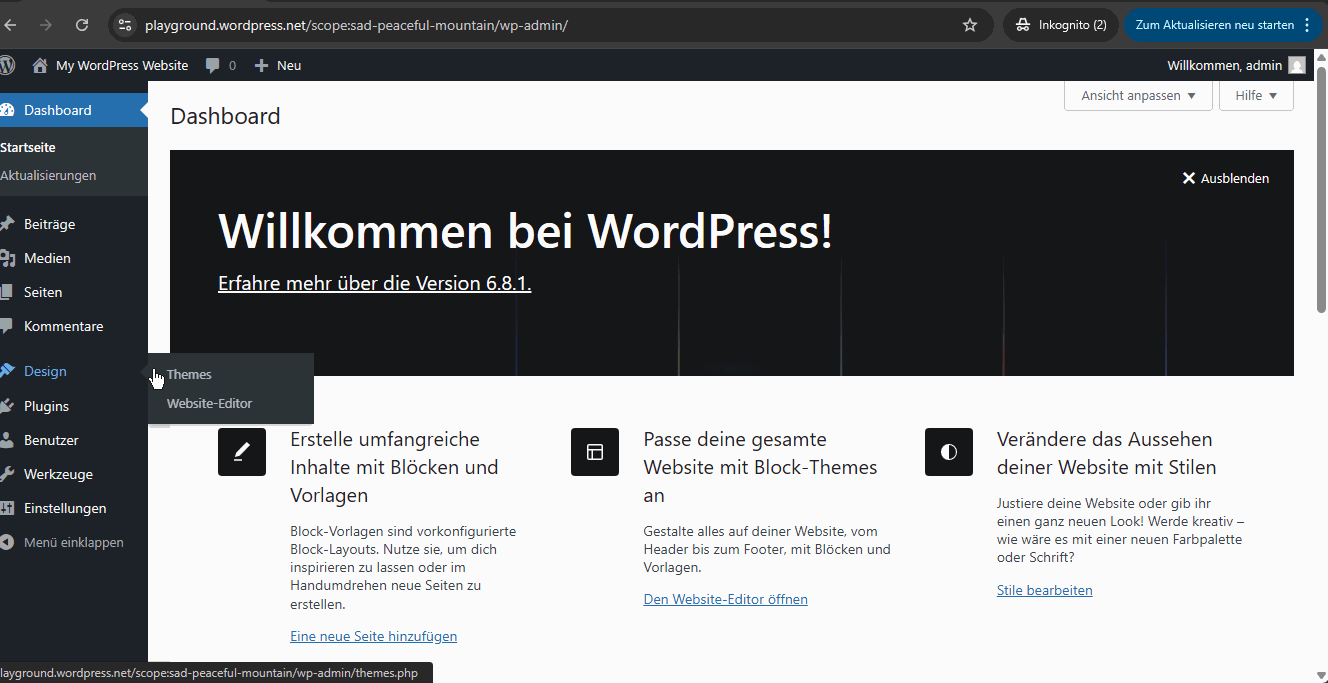Image resolution: width=1328 pixels, height=683 pixels.
Task: Expand the Hilfe dropdown
Action: coord(1256,96)
